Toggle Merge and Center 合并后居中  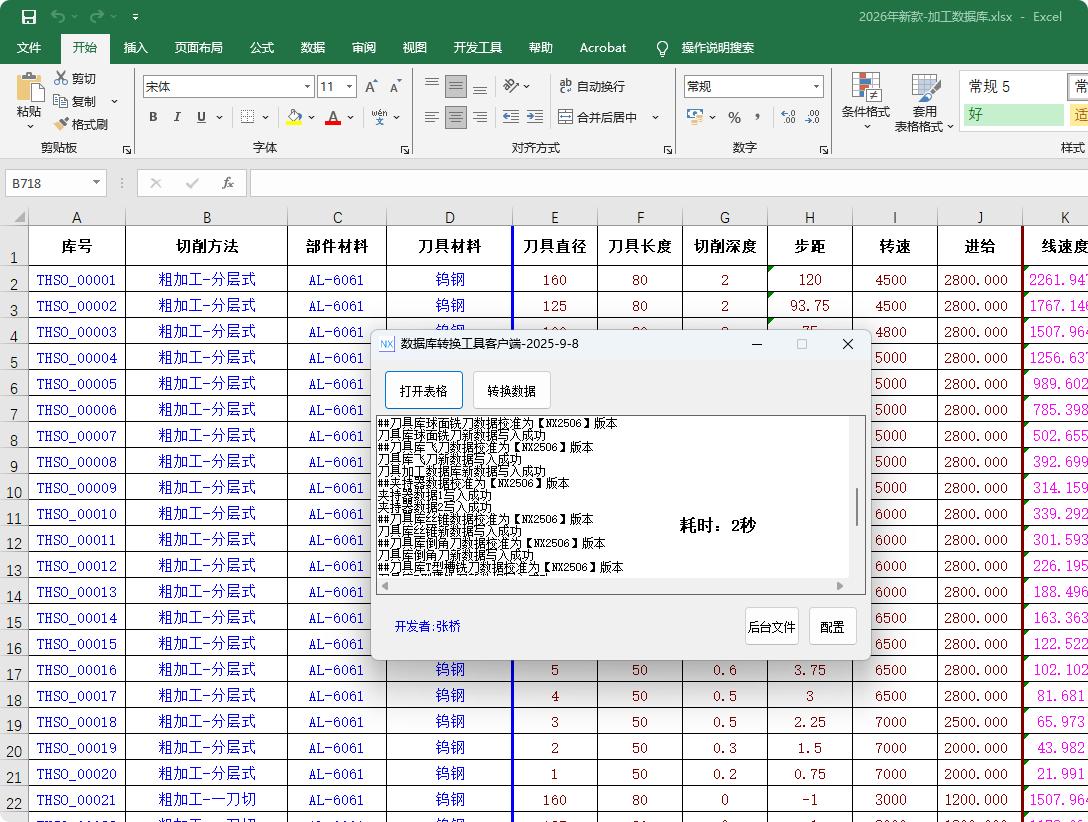[x=598, y=117]
